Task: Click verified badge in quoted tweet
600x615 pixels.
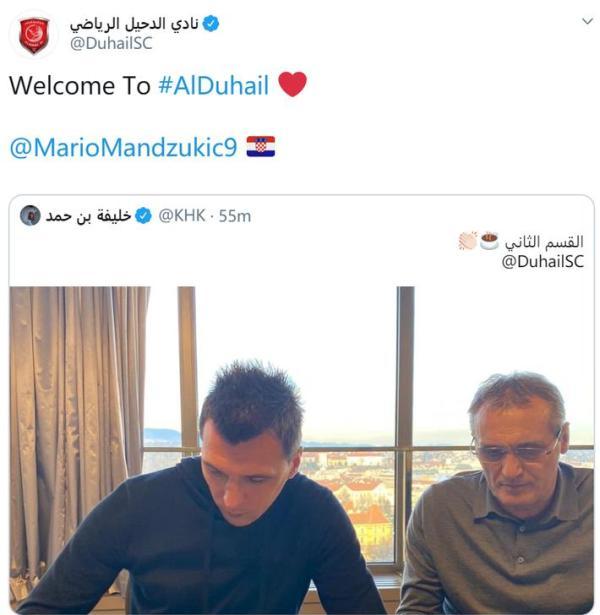Action: pos(143,216)
